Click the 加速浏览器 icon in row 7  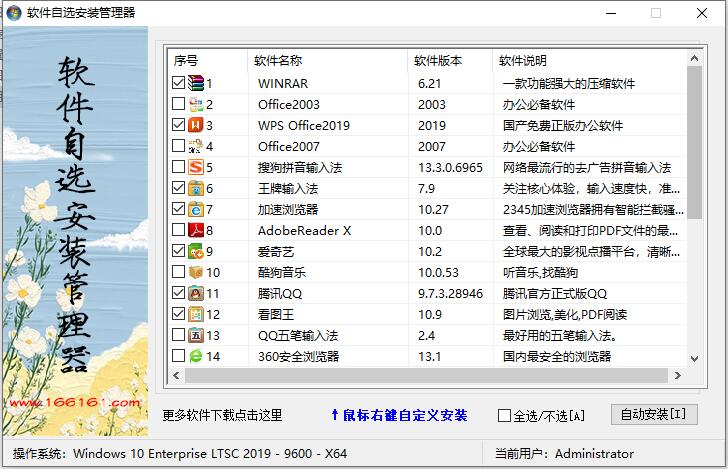(x=195, y=209)
